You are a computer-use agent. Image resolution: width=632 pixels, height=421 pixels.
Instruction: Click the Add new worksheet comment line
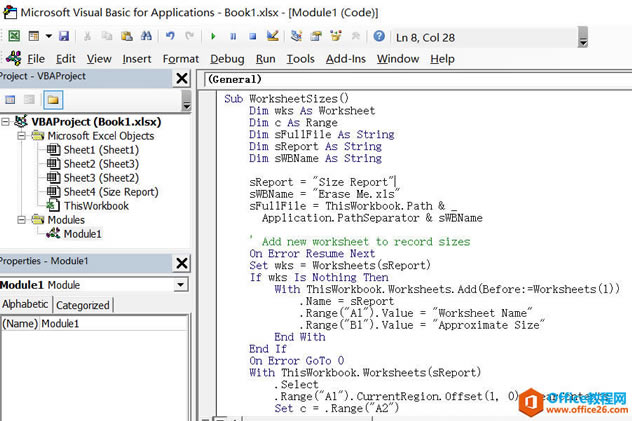pyautogui.click(x=360, y=242)
